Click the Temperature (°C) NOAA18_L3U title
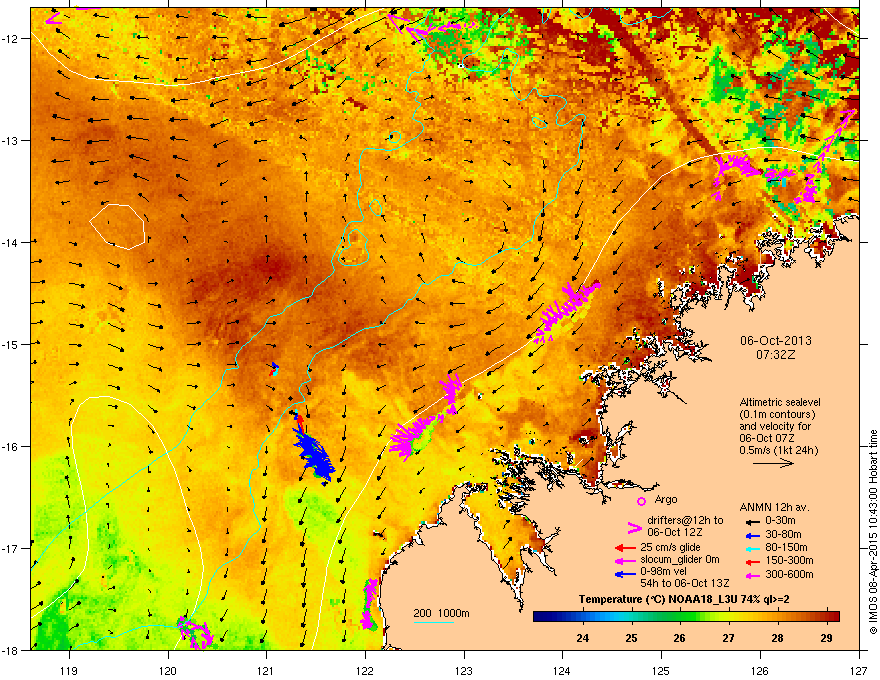The image size is (880, 680). click(684, 599)
